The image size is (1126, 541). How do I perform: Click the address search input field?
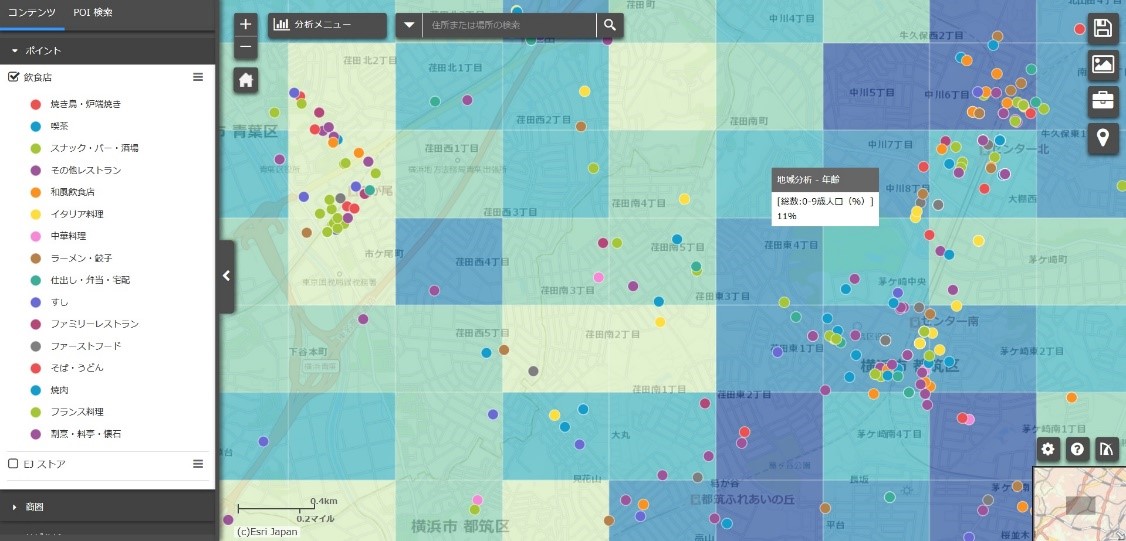[508, 25]
